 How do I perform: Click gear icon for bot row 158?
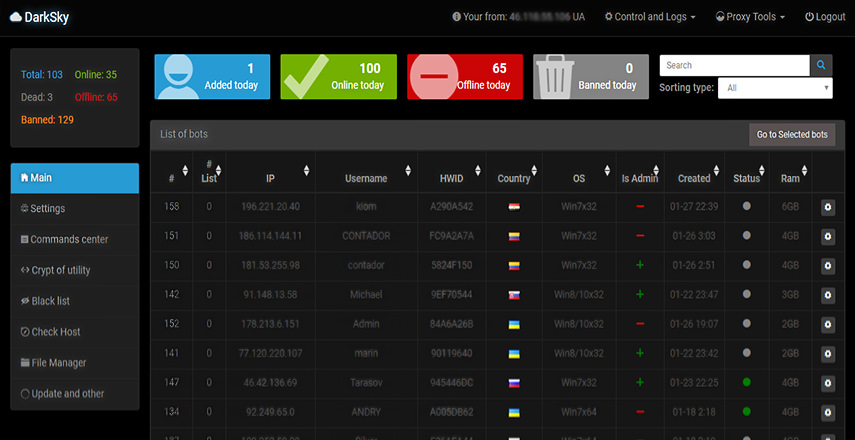coord(827,207)
